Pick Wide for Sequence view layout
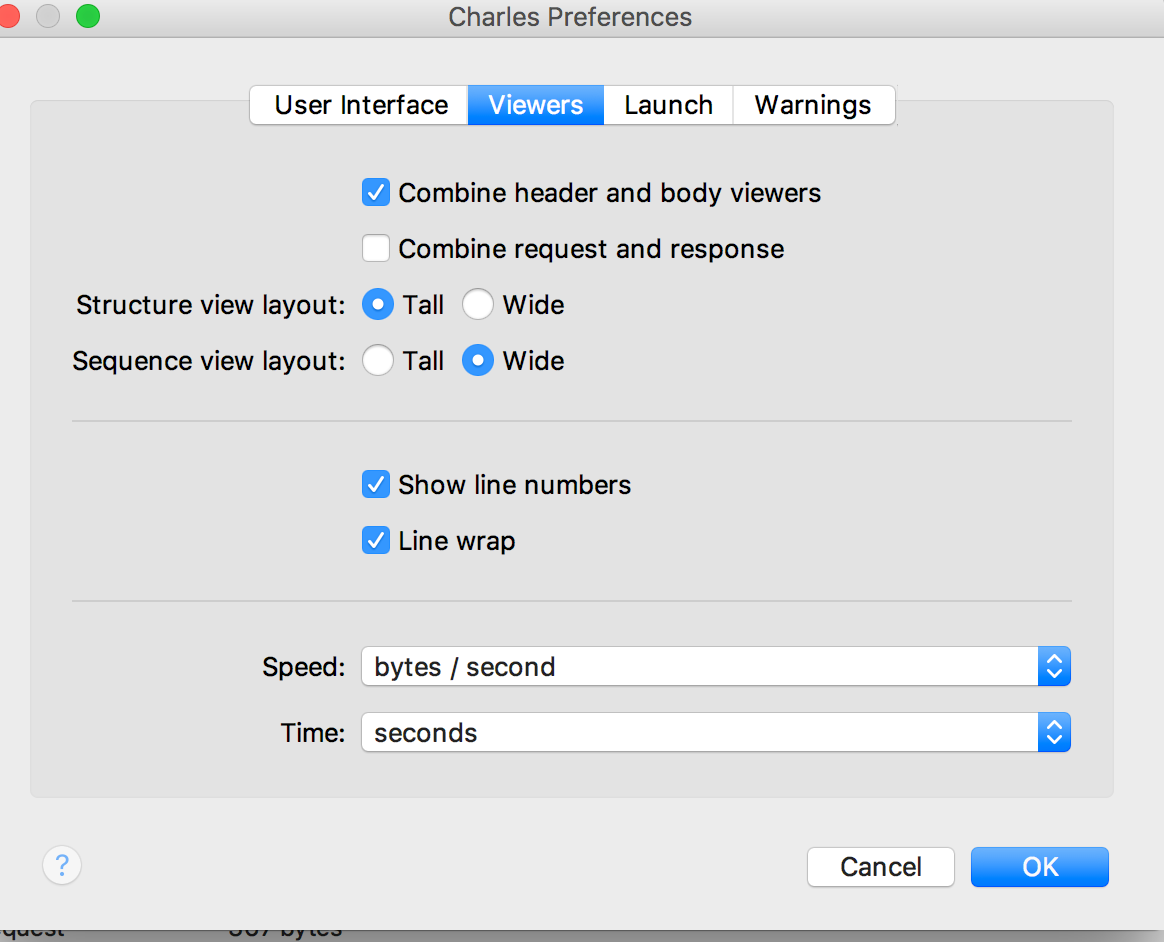Image resolution: width=1164 pixels, height=942 pixels. [478, 361]
